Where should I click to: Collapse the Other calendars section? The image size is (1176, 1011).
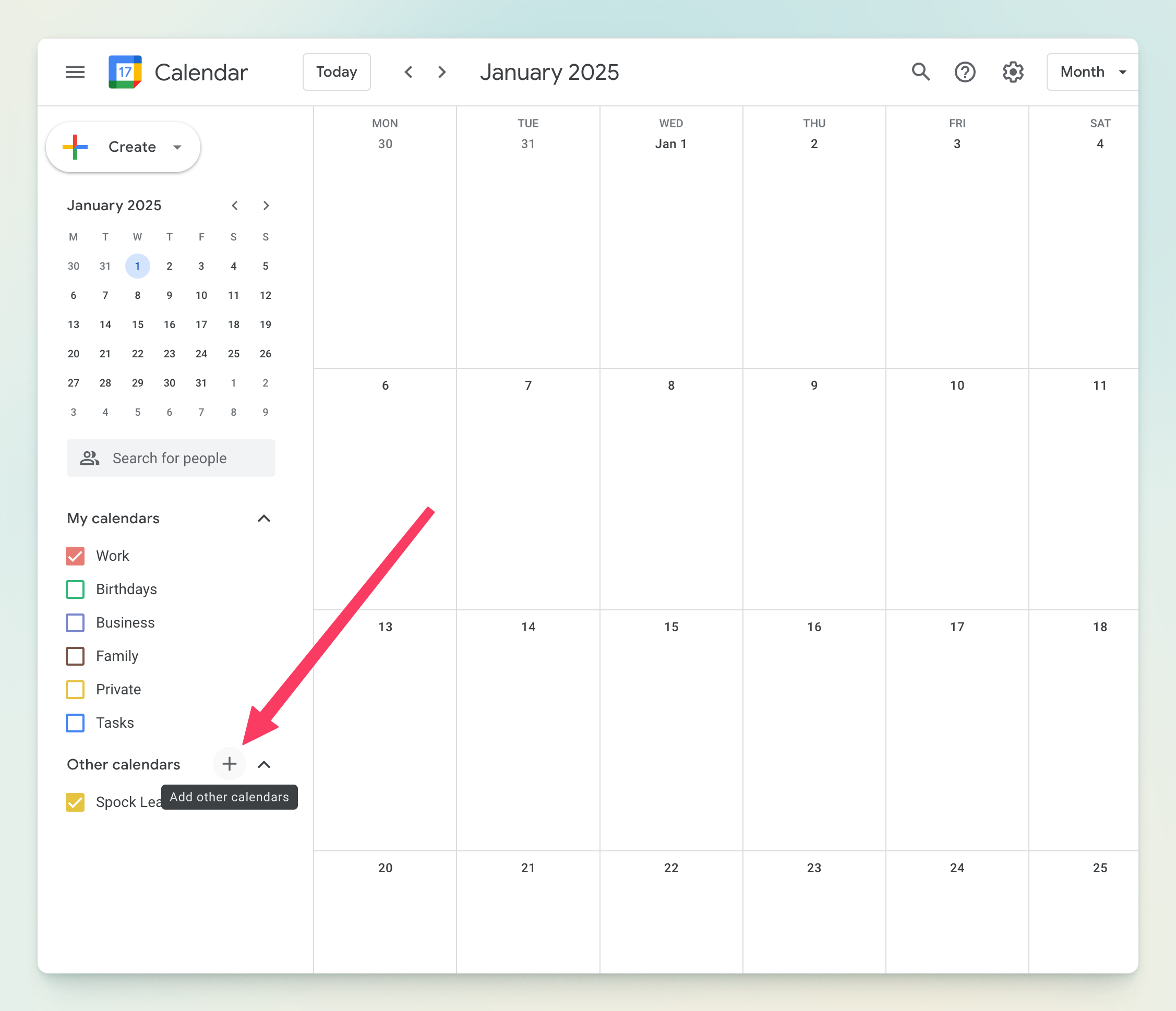(x=264, y=765)
